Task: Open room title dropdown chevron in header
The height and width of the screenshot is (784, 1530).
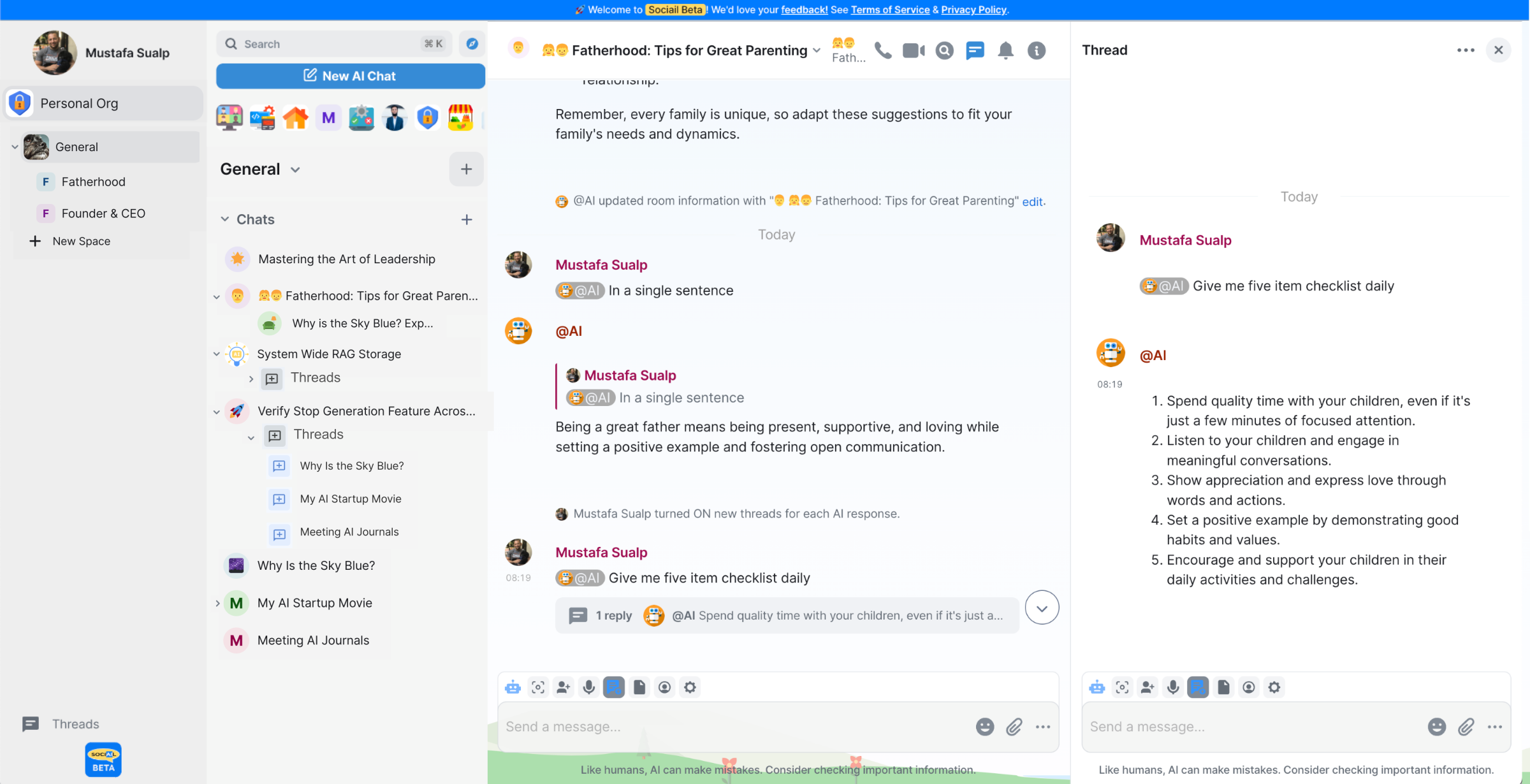Action: (816, 50)
